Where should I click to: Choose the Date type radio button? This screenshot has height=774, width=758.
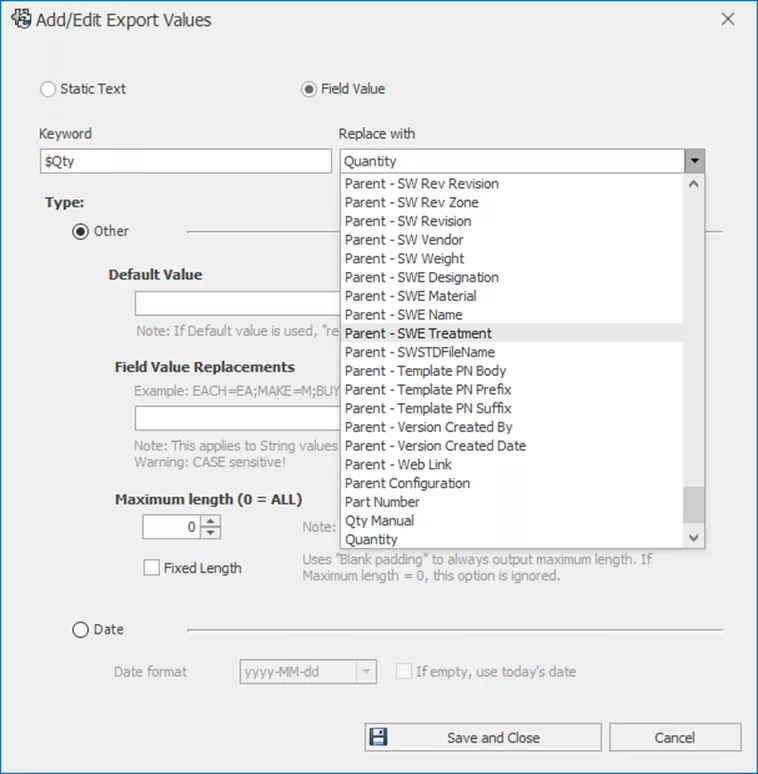[80, 630]
